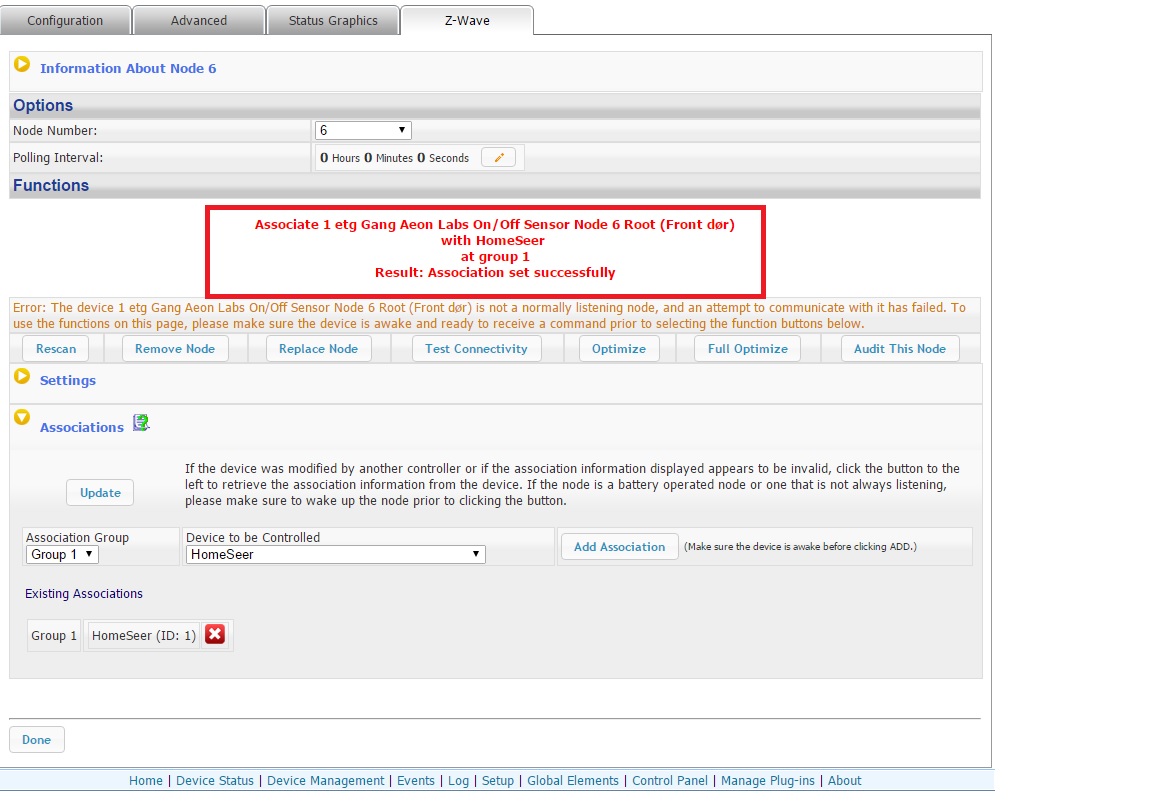The height and width of the screenshot is (809, 1152).
Task: Open Log footer link
Action: (458, 780)
